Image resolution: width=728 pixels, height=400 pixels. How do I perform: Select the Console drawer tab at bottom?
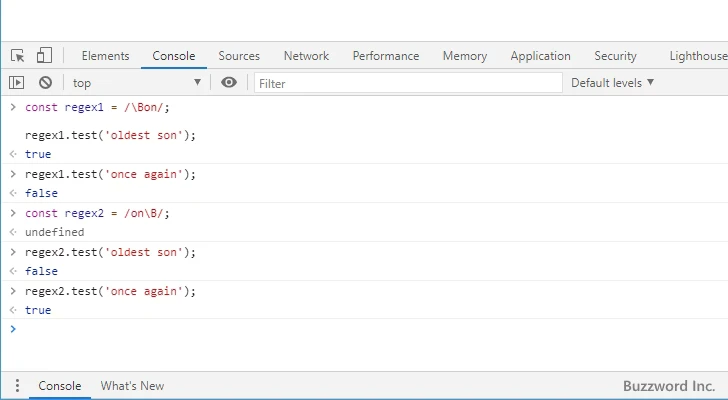[x=59, y=386]
